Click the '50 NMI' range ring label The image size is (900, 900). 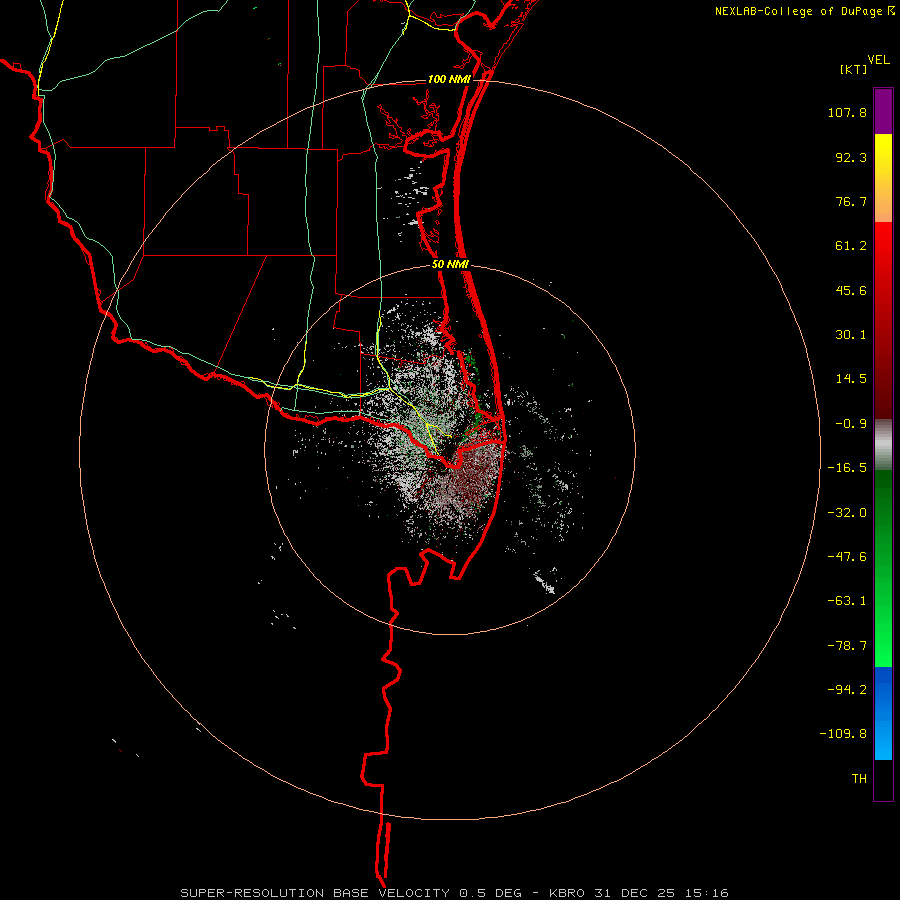pyautogui.click(x=450, y=265)
